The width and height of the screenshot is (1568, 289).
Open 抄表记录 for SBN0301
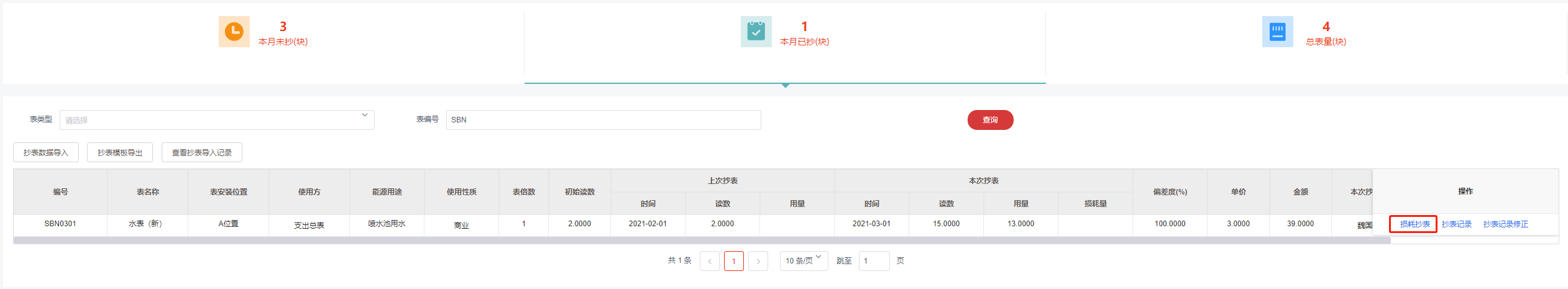(1457, 224)
